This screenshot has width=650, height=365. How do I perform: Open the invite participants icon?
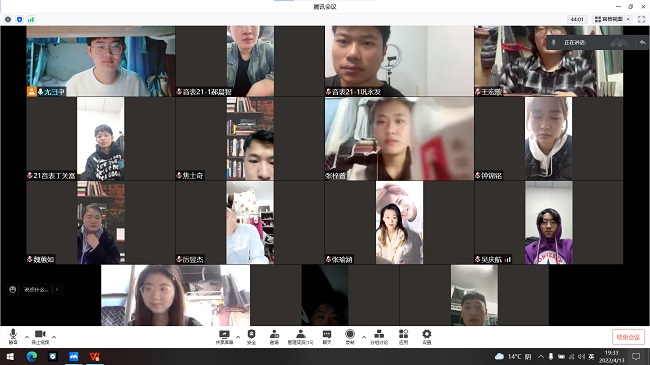274,337
